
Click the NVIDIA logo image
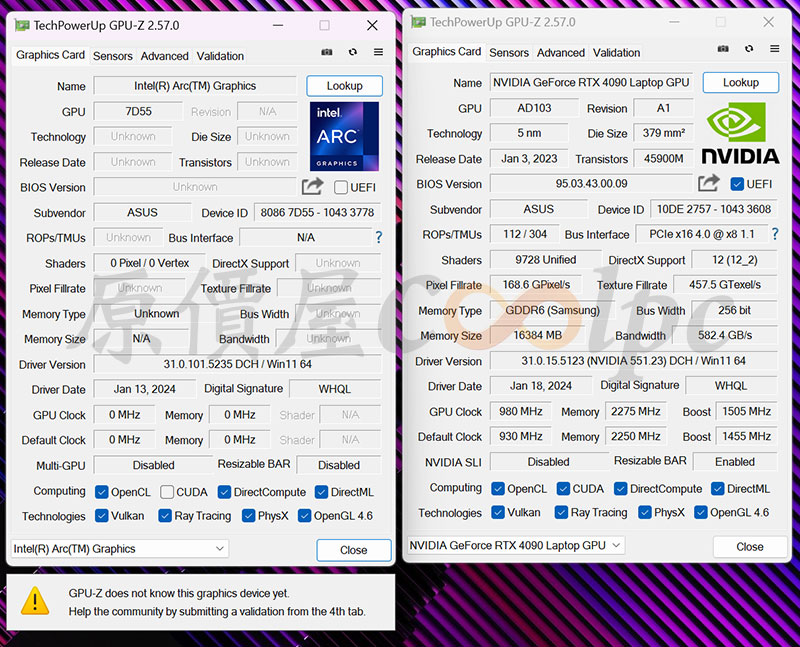click(740, 133)
